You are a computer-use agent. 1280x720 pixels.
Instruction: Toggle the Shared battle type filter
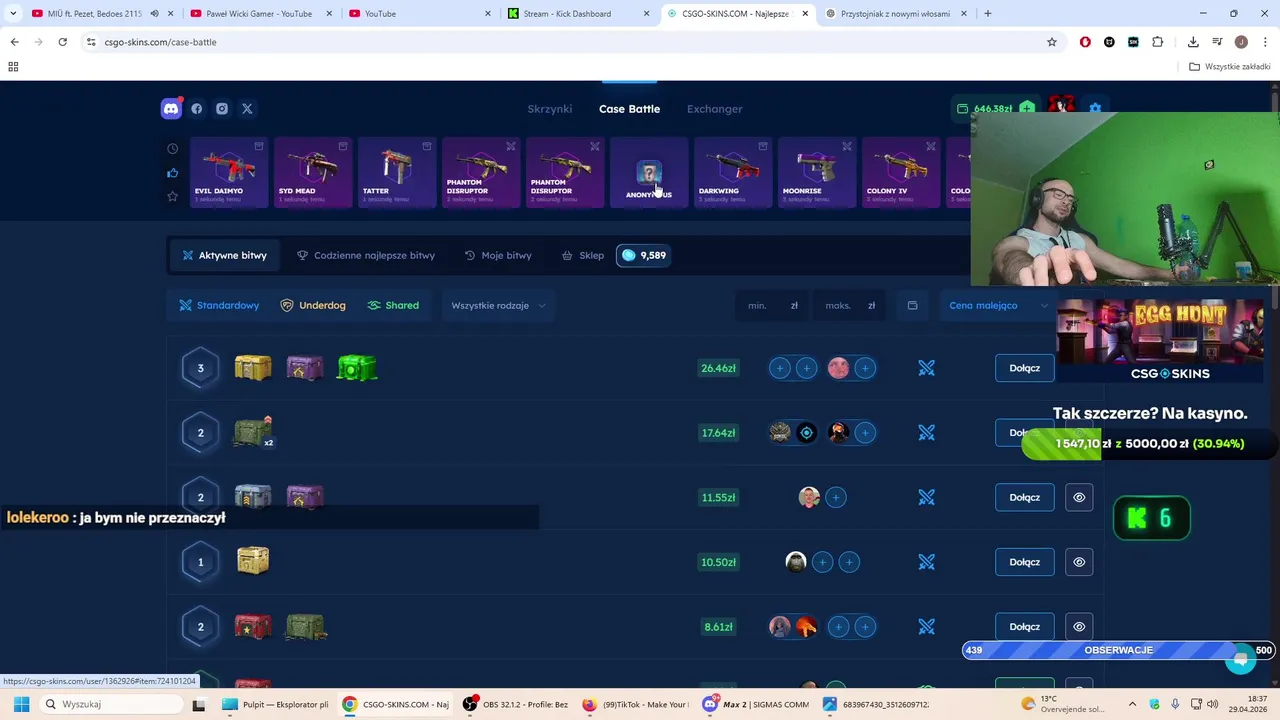[x=393, y=305]
